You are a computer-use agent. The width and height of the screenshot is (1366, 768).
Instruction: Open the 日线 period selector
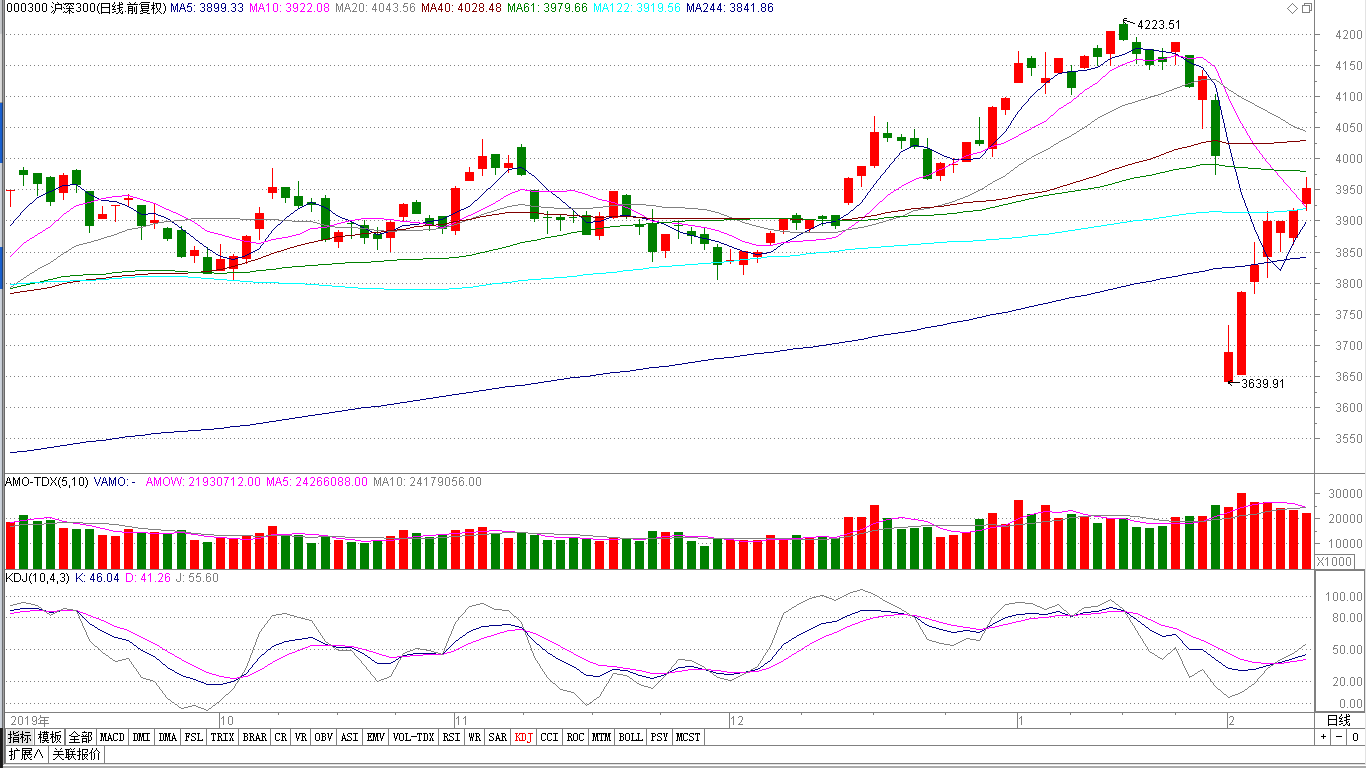click(x=1340, y=720)
